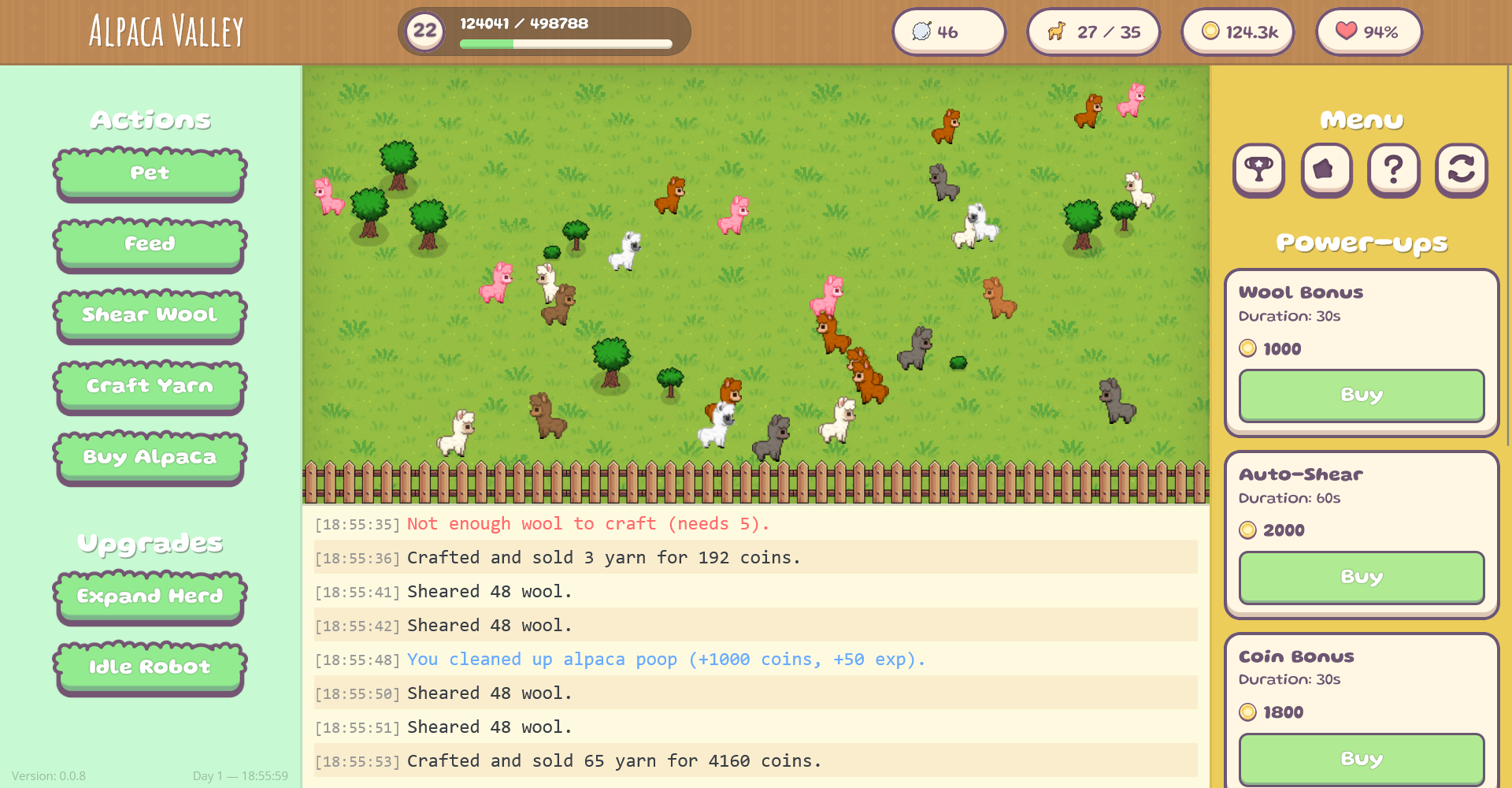The image size is (1512, 788).
Task: Purchase the Expand Herd upgrade
Action: [150, 597]
